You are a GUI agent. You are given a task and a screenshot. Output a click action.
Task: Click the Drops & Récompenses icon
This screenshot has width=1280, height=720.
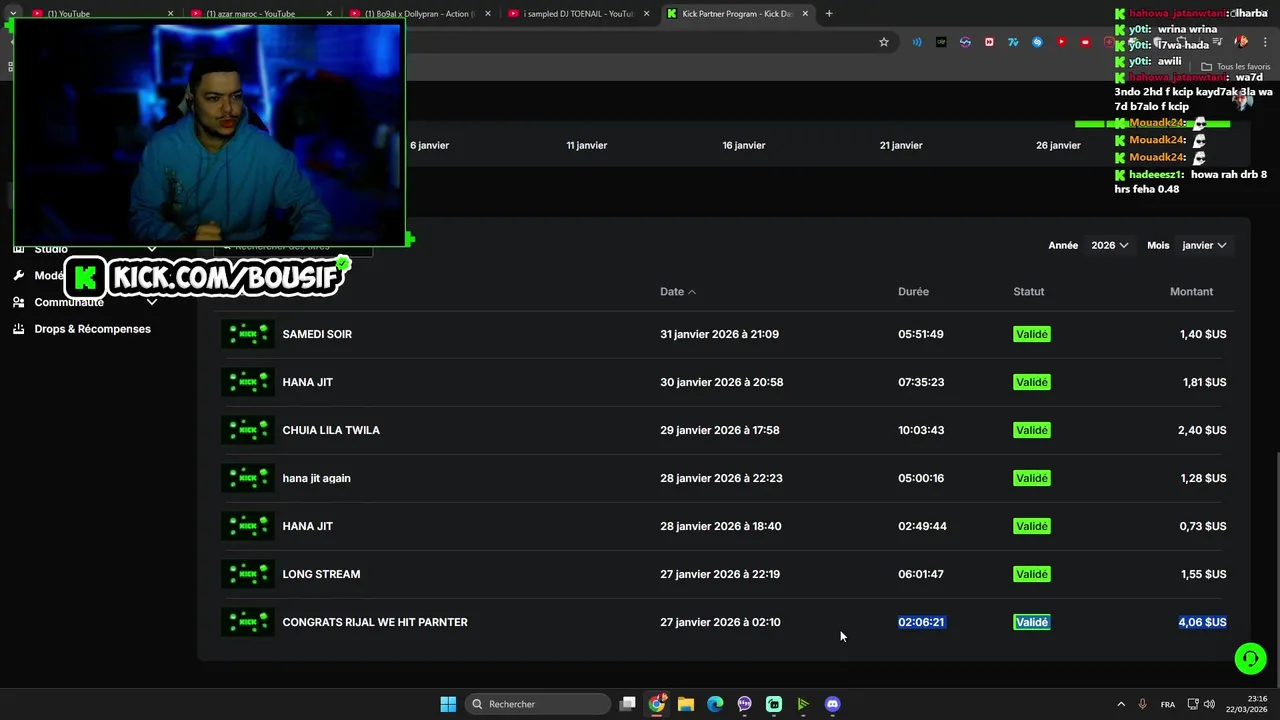point(19,329)
